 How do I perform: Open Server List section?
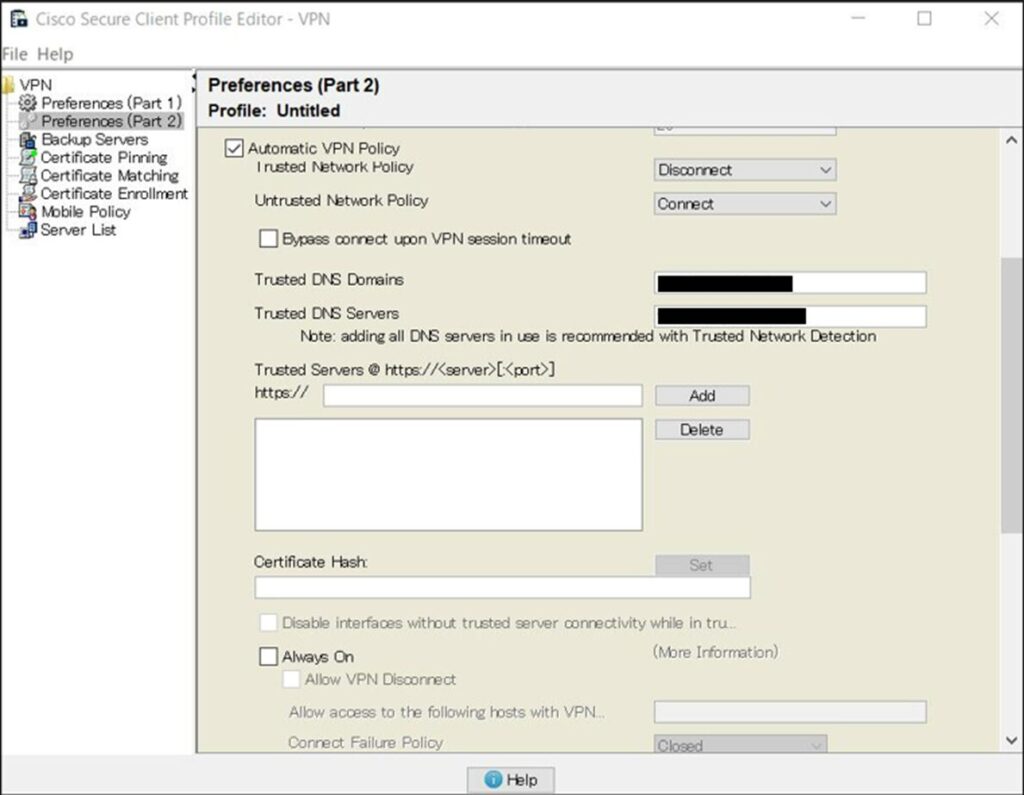(78, 230)
